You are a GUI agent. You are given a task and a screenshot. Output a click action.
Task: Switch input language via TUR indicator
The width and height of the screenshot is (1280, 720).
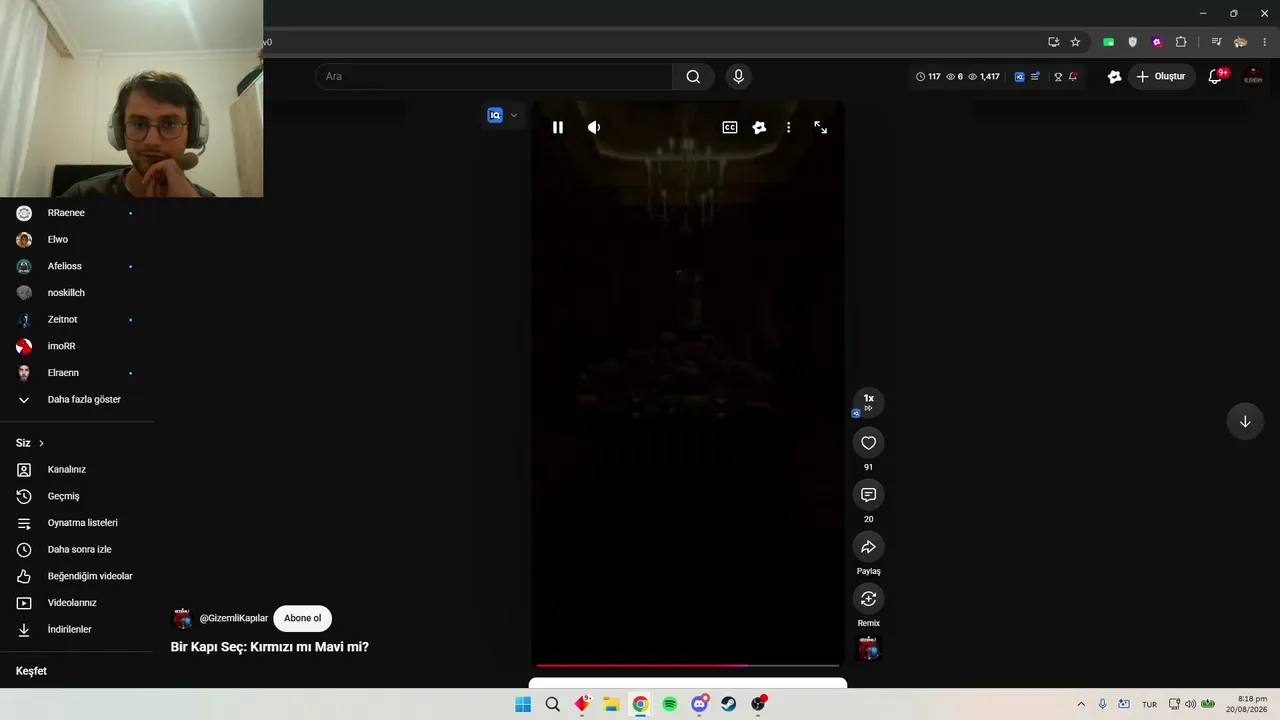(x=1149, y=704)
